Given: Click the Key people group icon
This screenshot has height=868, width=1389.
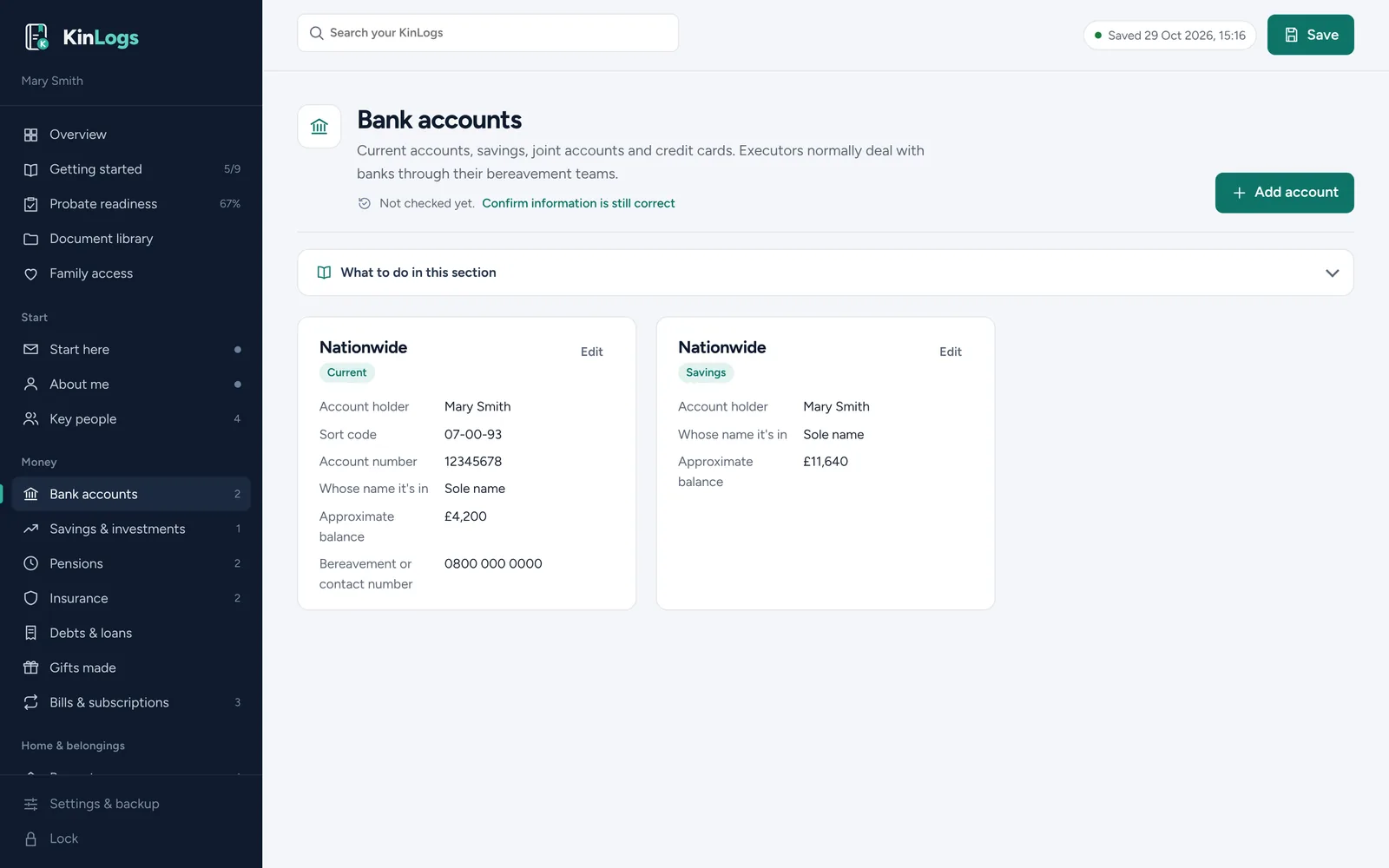Looking at the screenshot, I should pos(31,419).
